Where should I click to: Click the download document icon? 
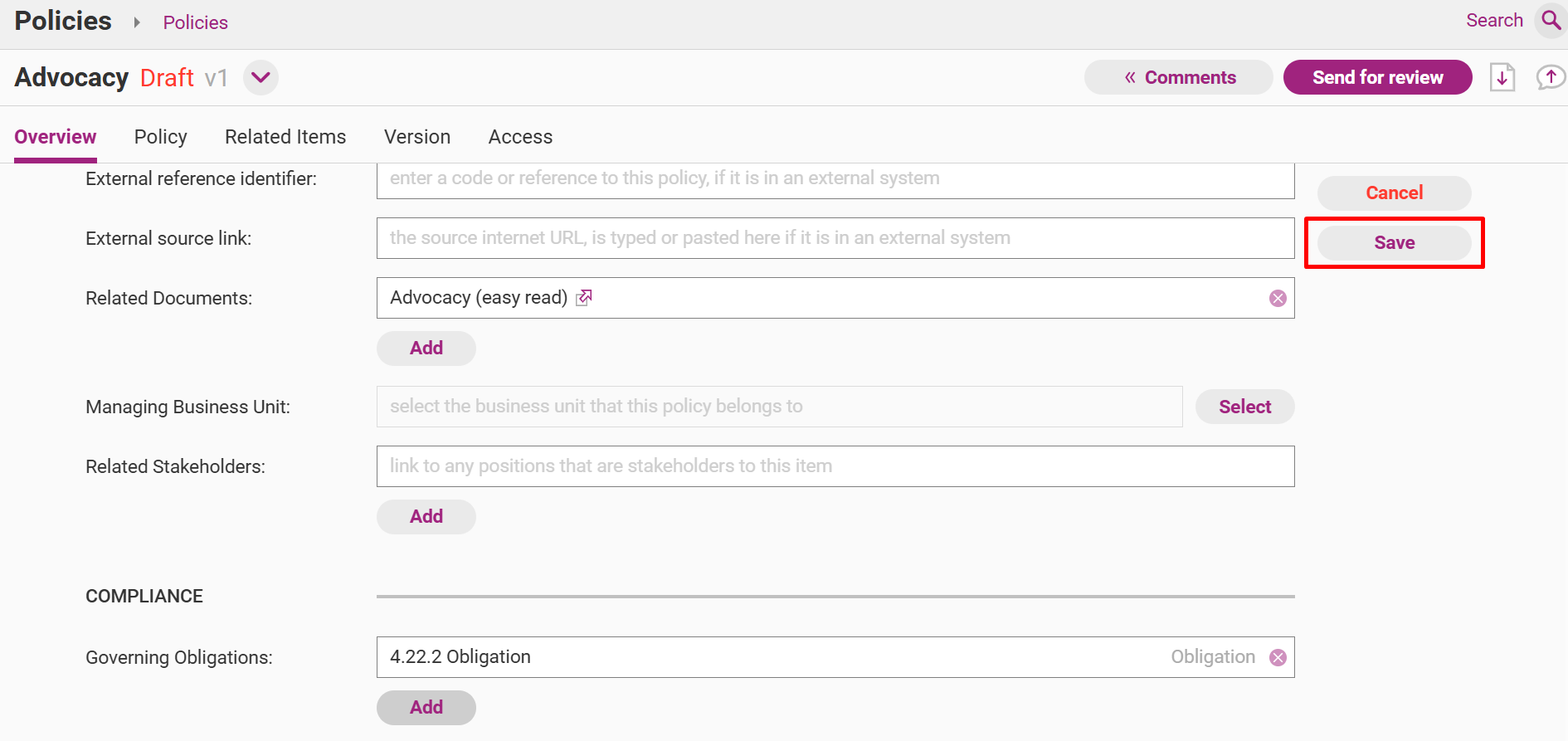1502,77
